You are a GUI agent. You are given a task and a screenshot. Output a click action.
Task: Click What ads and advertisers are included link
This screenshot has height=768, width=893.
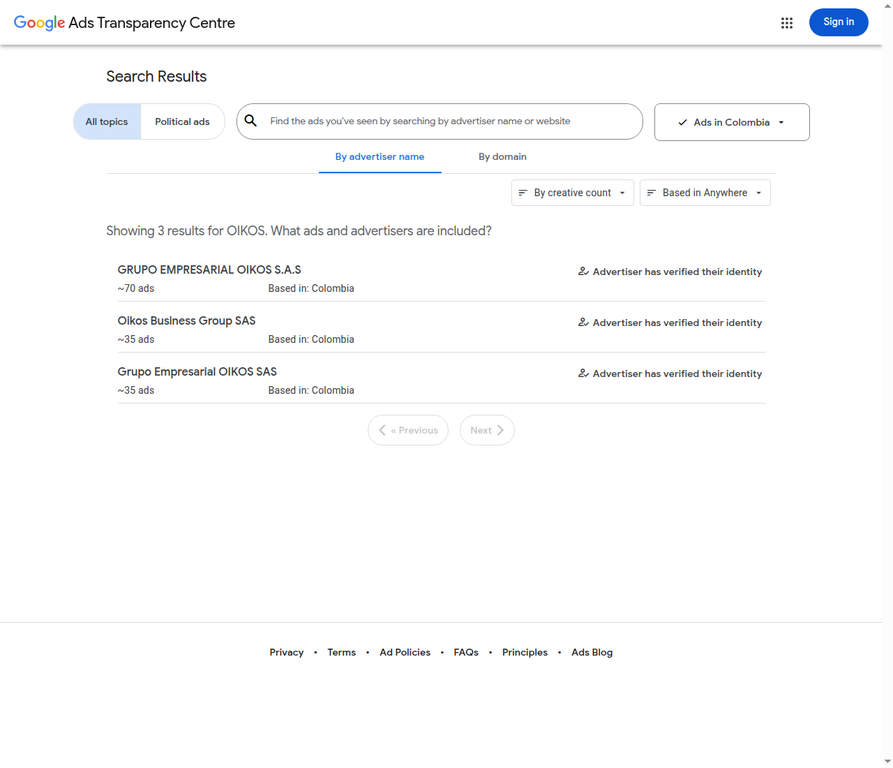(x=381, y=231)
